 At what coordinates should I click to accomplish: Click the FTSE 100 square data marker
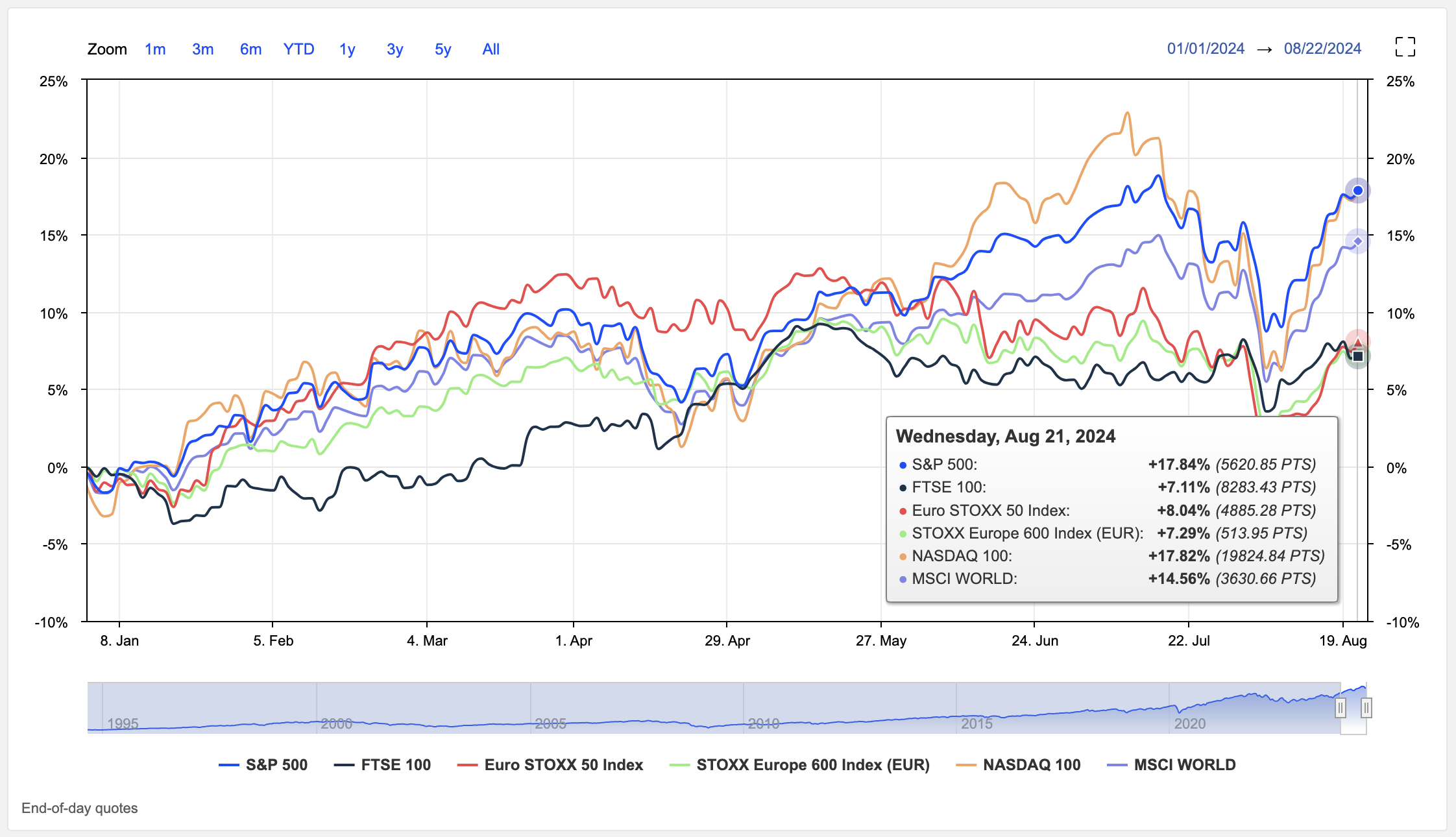point(1357,356)
